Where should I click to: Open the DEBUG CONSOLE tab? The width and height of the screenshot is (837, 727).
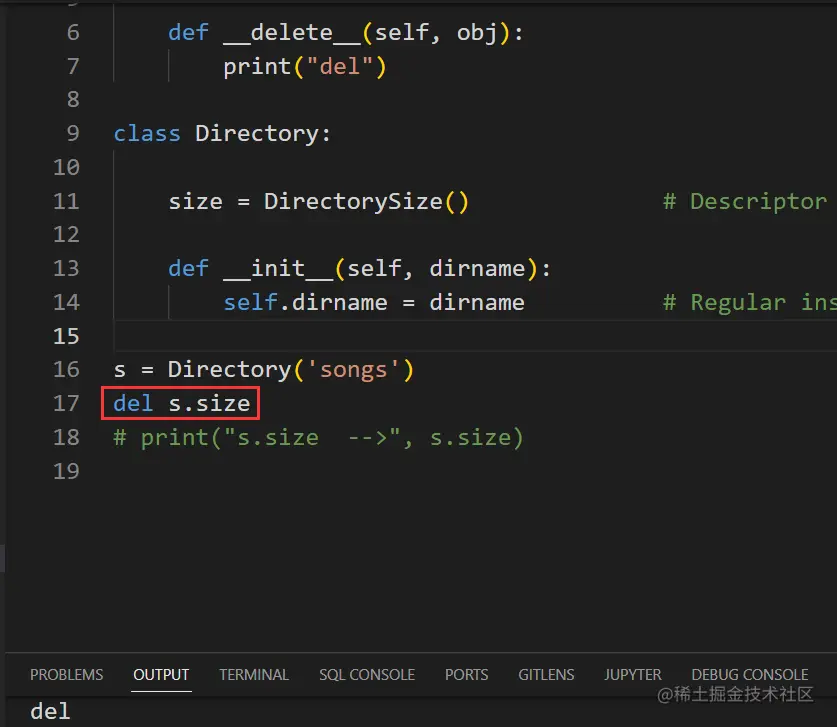point(749,675)
